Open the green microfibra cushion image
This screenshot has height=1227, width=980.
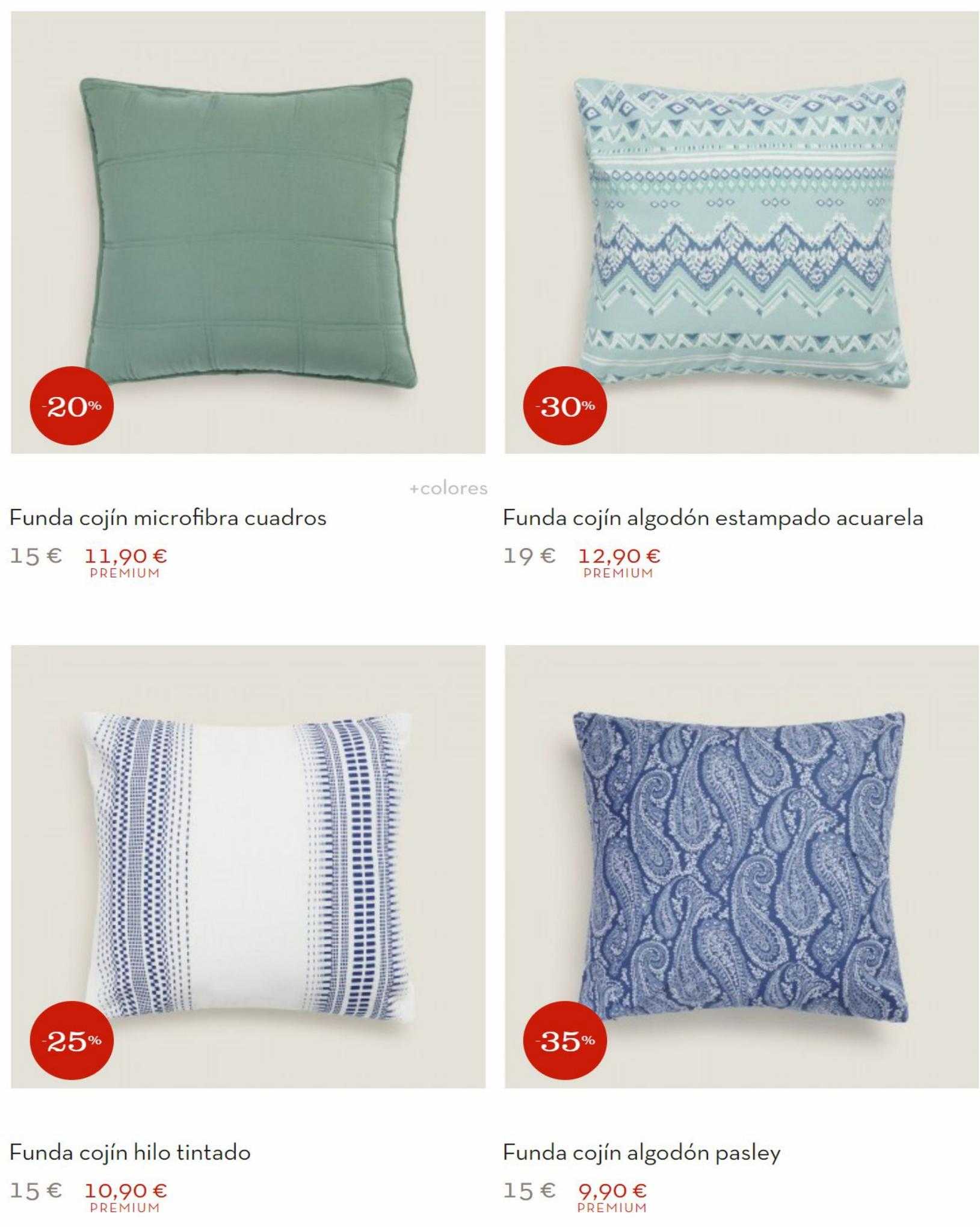pos(248,232)
